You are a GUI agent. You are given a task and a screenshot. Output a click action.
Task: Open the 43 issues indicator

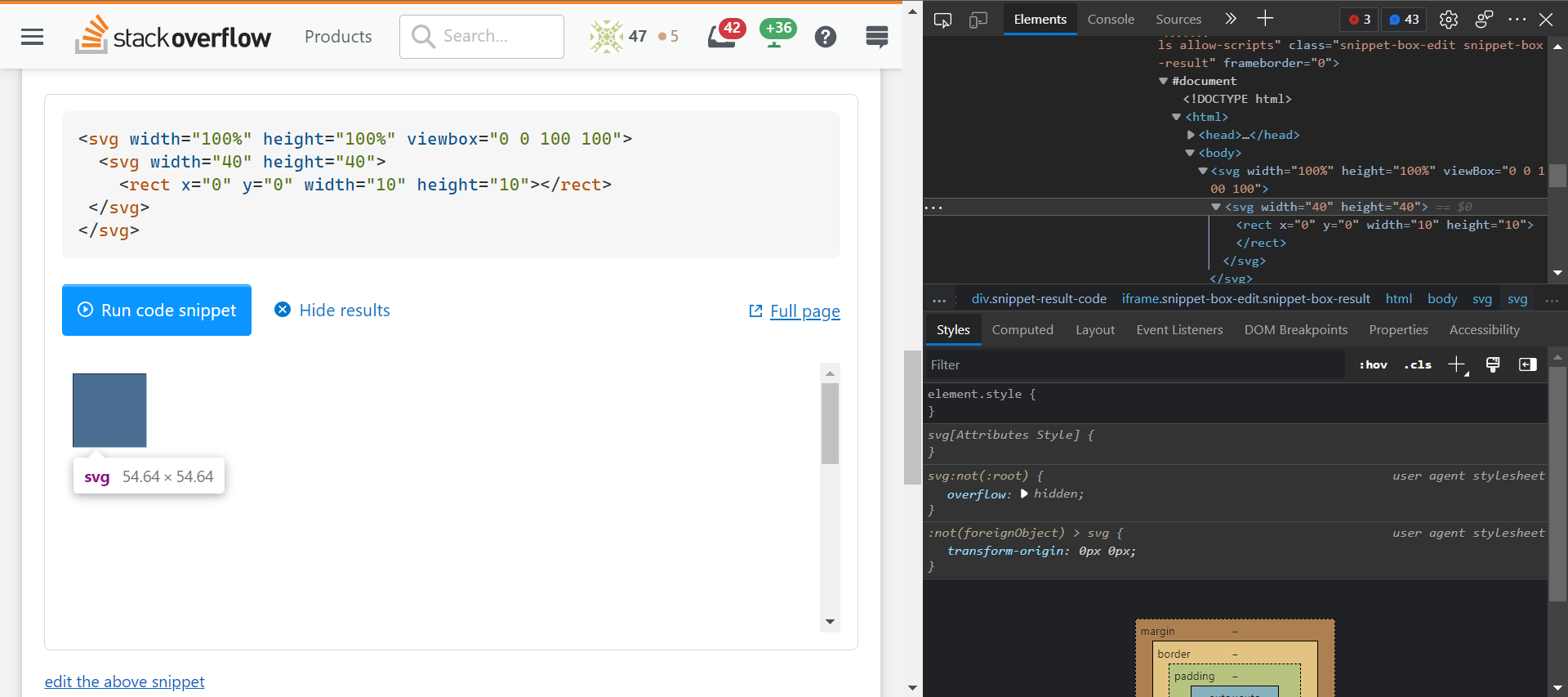click(1405, 20)
